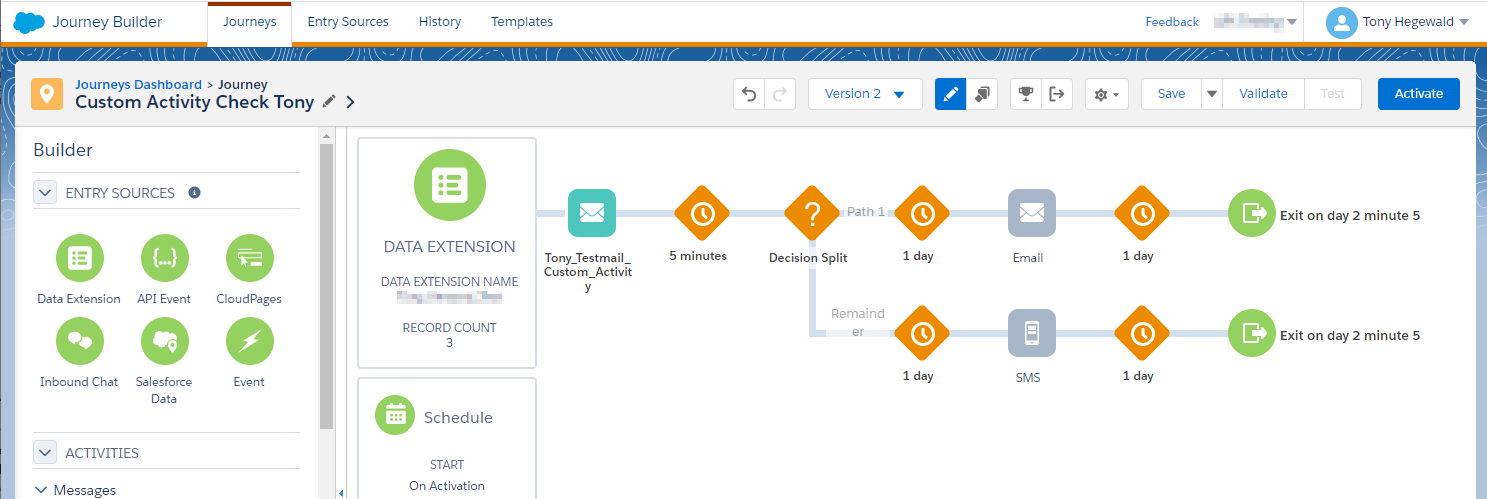The image size is (1487, 499).
Task: Open the blurred business unit dropdown
Action: (x=1255, y=22)
